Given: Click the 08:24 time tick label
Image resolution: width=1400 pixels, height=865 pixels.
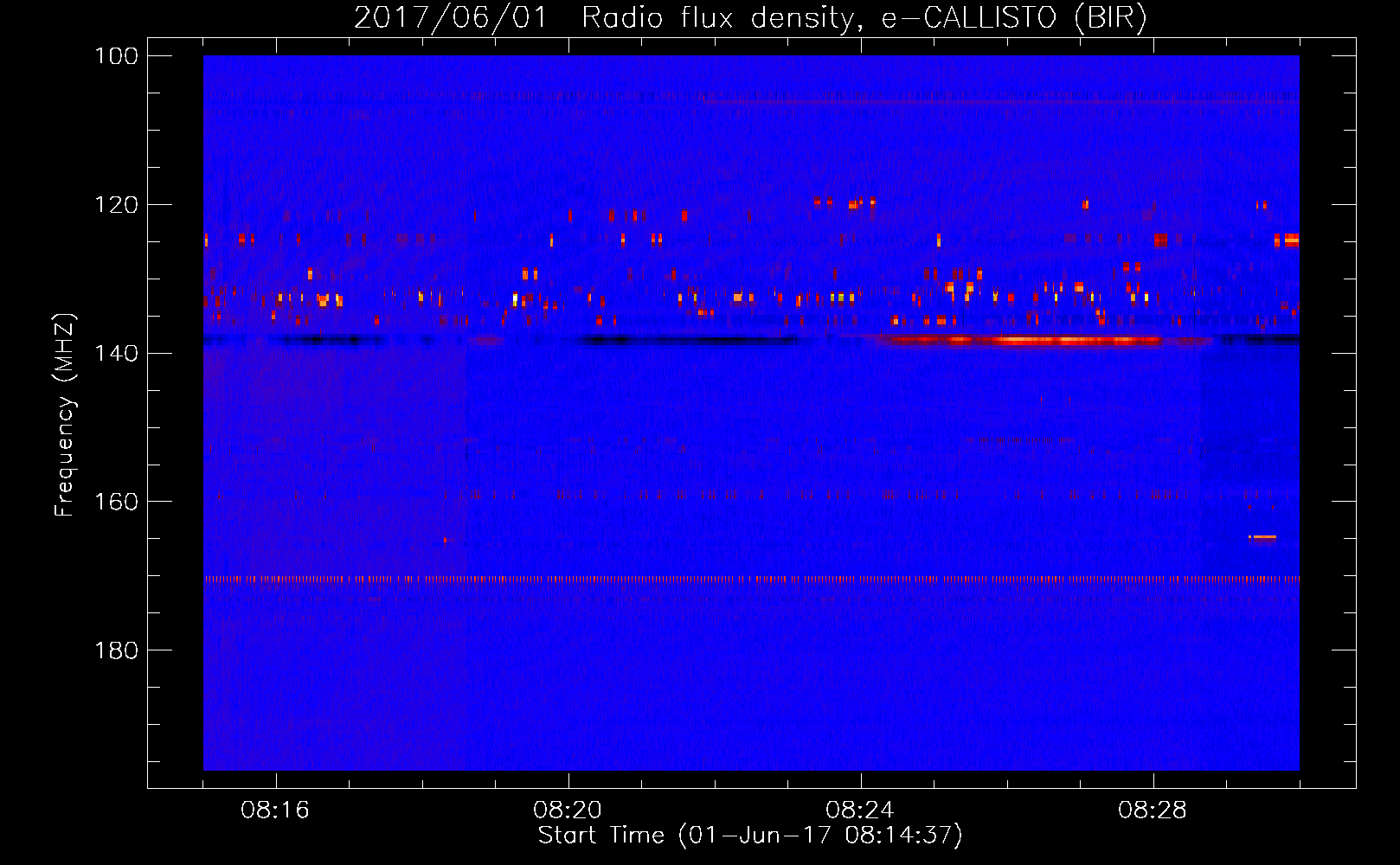Looking at the screenshot, I should tap(860, 811).
